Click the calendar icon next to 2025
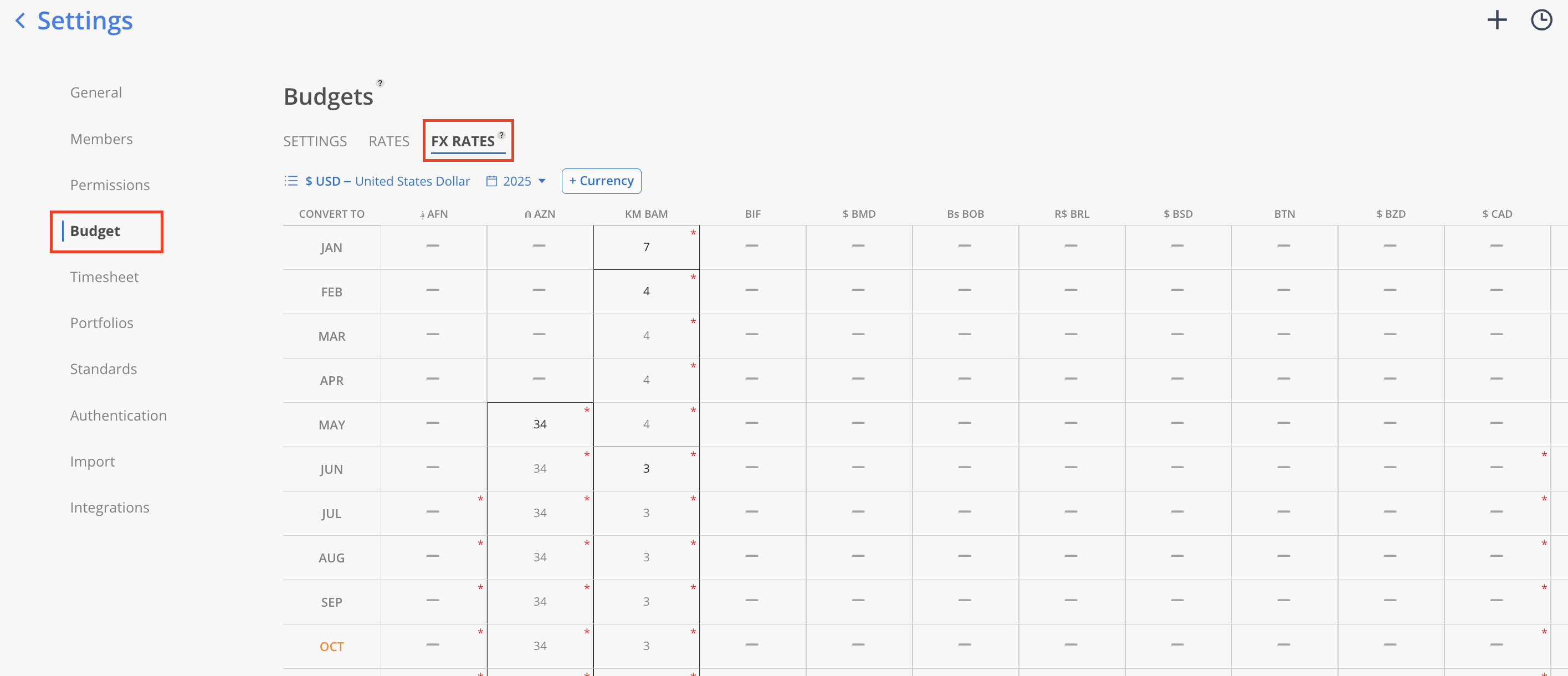Screen dimensions: 1568x676 (491, 181)
